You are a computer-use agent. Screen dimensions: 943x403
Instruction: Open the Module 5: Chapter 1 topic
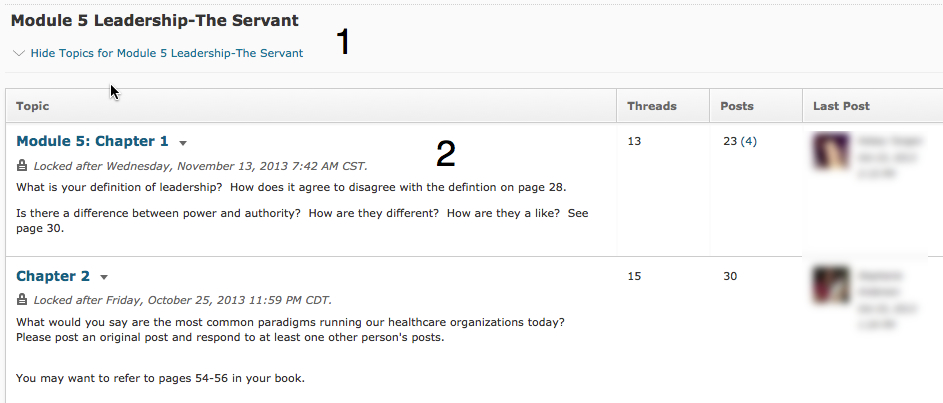click(93, 141)
